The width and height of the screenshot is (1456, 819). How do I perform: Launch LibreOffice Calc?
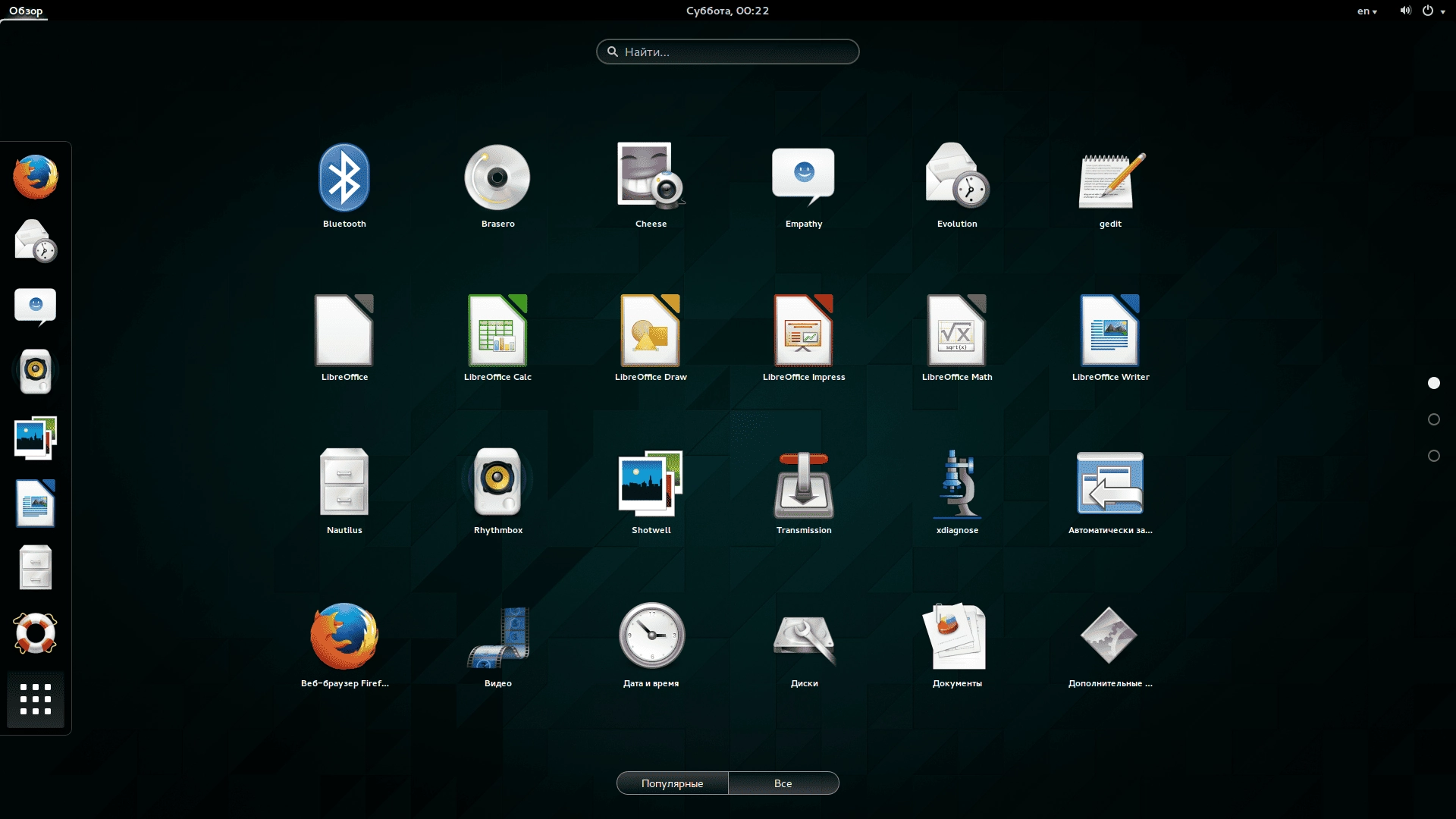497,331
